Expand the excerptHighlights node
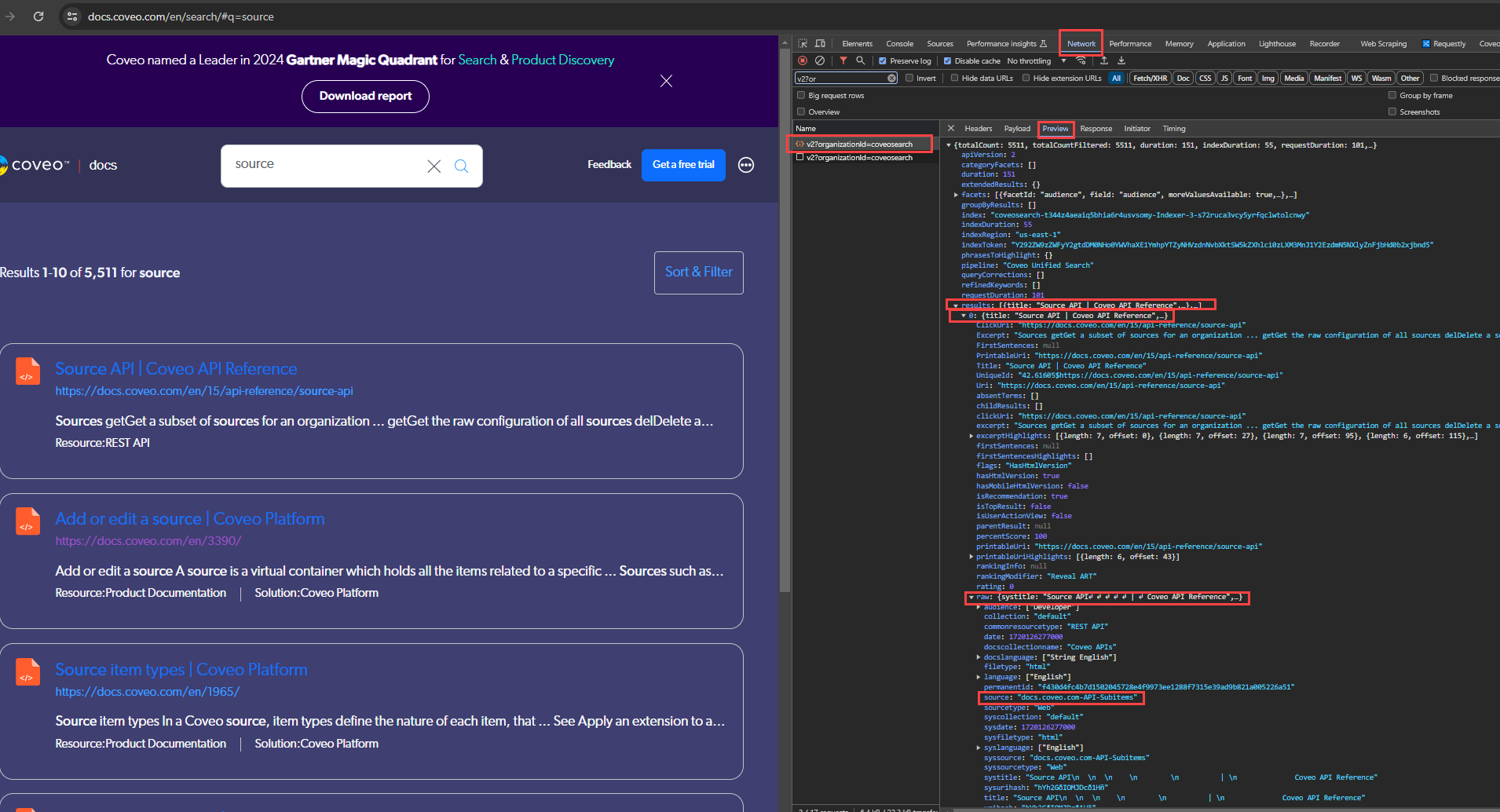Viewport: 1500px width, 812px height. tap(971, 436)
